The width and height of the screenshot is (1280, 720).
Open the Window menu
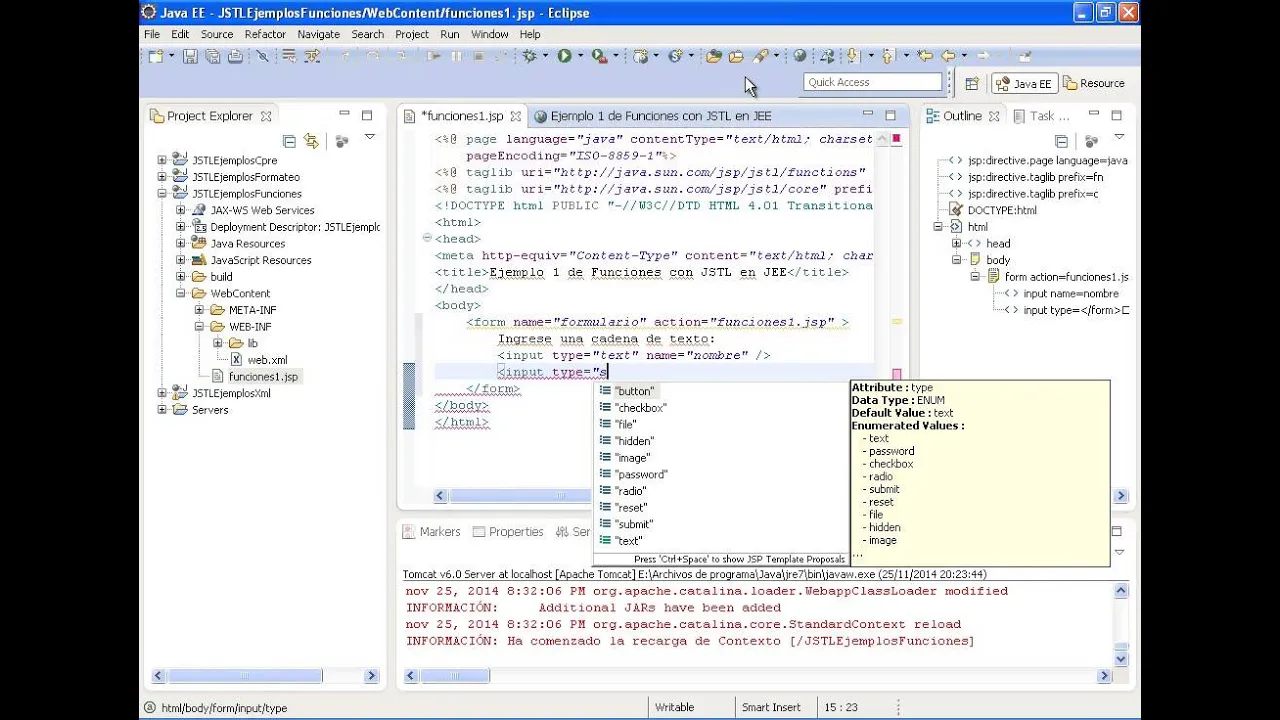tap(490, 34)
